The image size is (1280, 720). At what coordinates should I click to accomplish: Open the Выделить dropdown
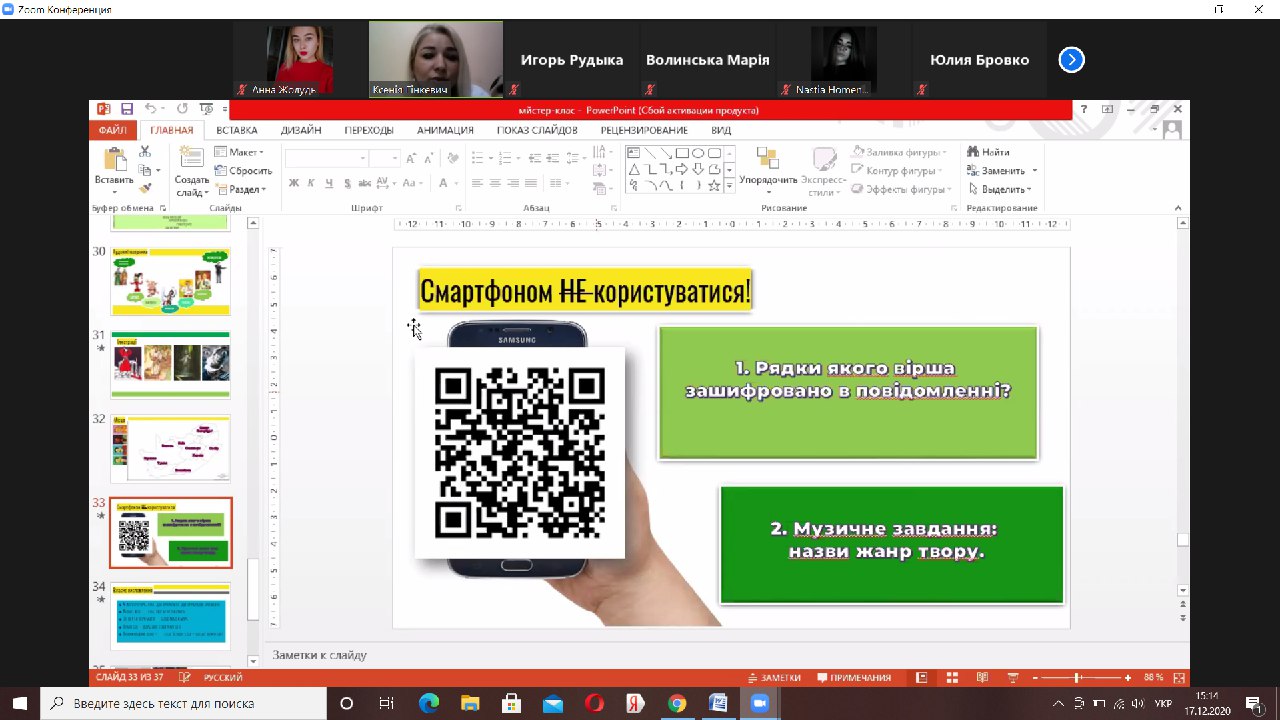(1001, 189)
